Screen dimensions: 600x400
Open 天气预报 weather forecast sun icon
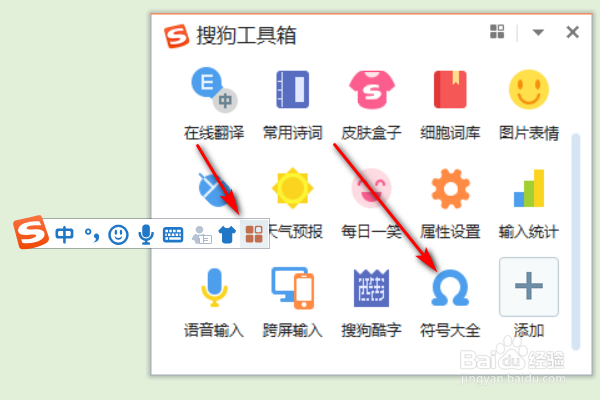293,188
